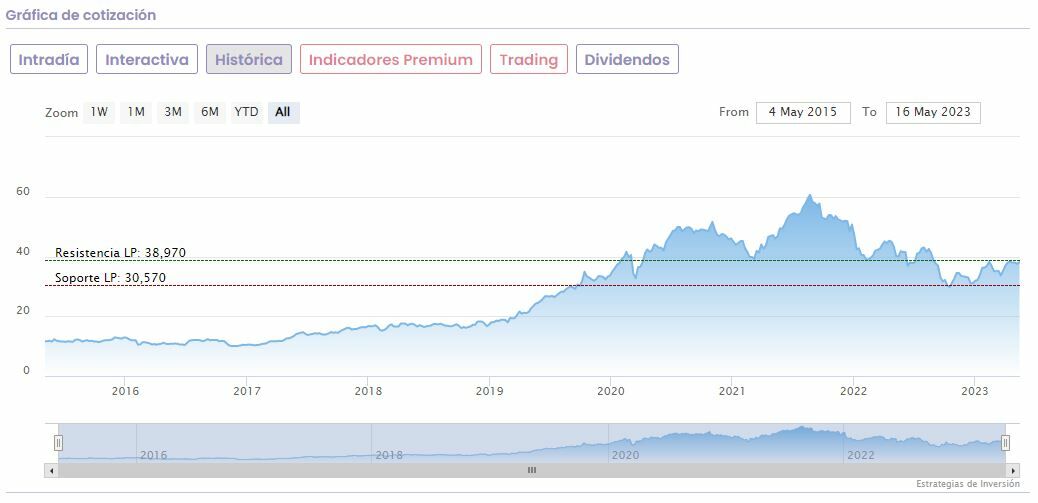
Task: Open Indicadores Premium
Action: [390, 59]
